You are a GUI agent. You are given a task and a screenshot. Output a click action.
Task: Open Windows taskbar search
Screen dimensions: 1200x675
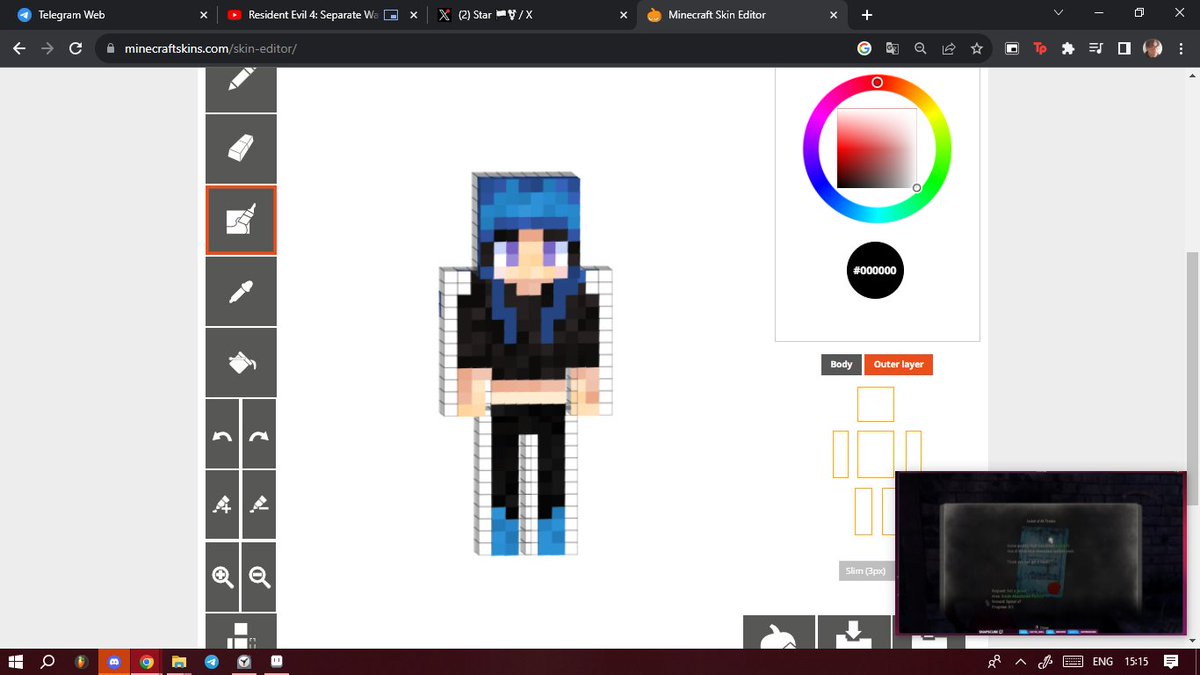tap(47, 662)
